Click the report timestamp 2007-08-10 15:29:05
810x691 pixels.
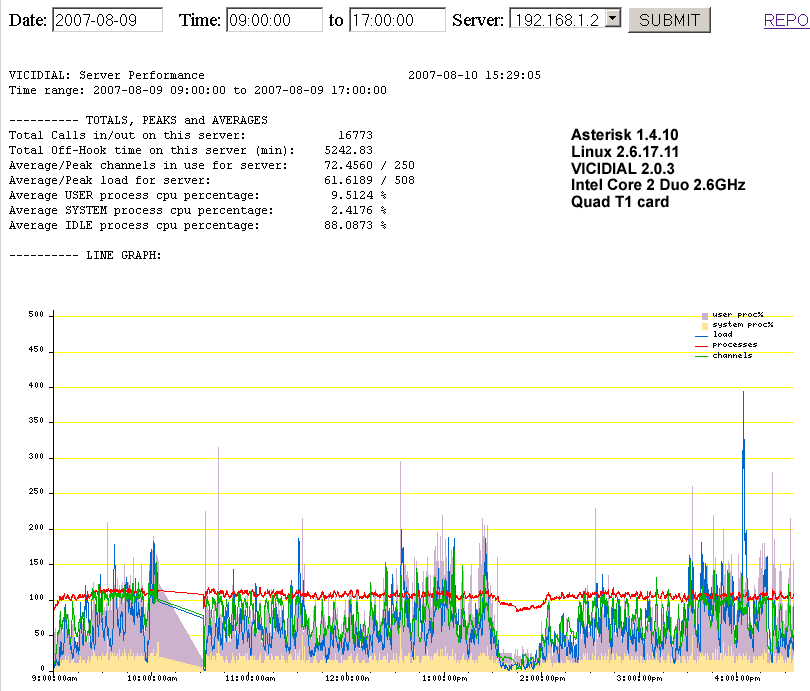[x=474, y=75]
